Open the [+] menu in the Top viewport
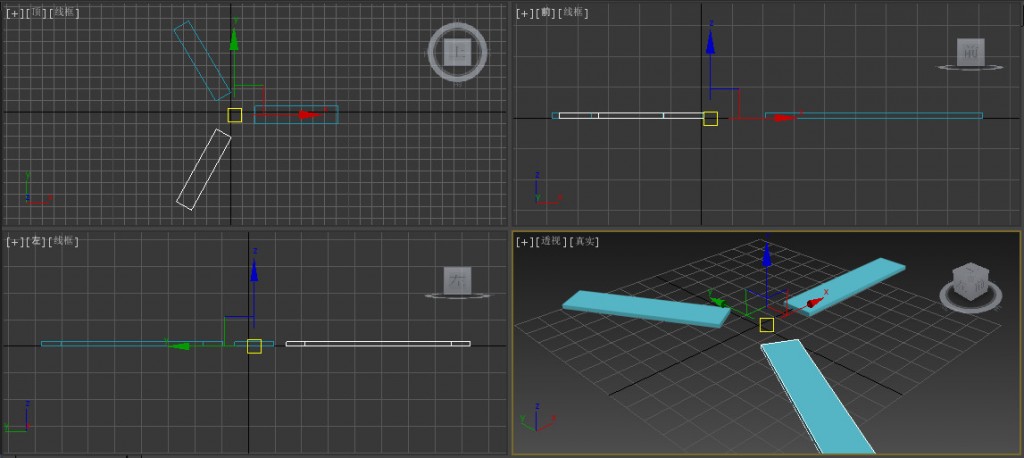 [x=14, y=13]
